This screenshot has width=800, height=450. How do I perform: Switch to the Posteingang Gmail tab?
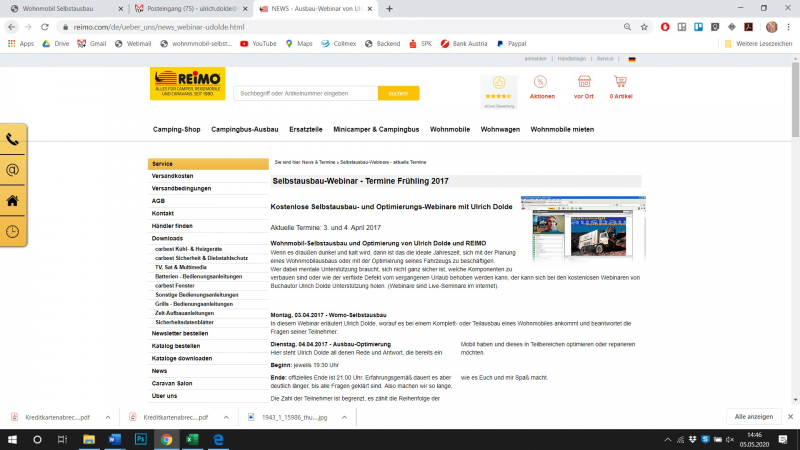tap(192, 9)
